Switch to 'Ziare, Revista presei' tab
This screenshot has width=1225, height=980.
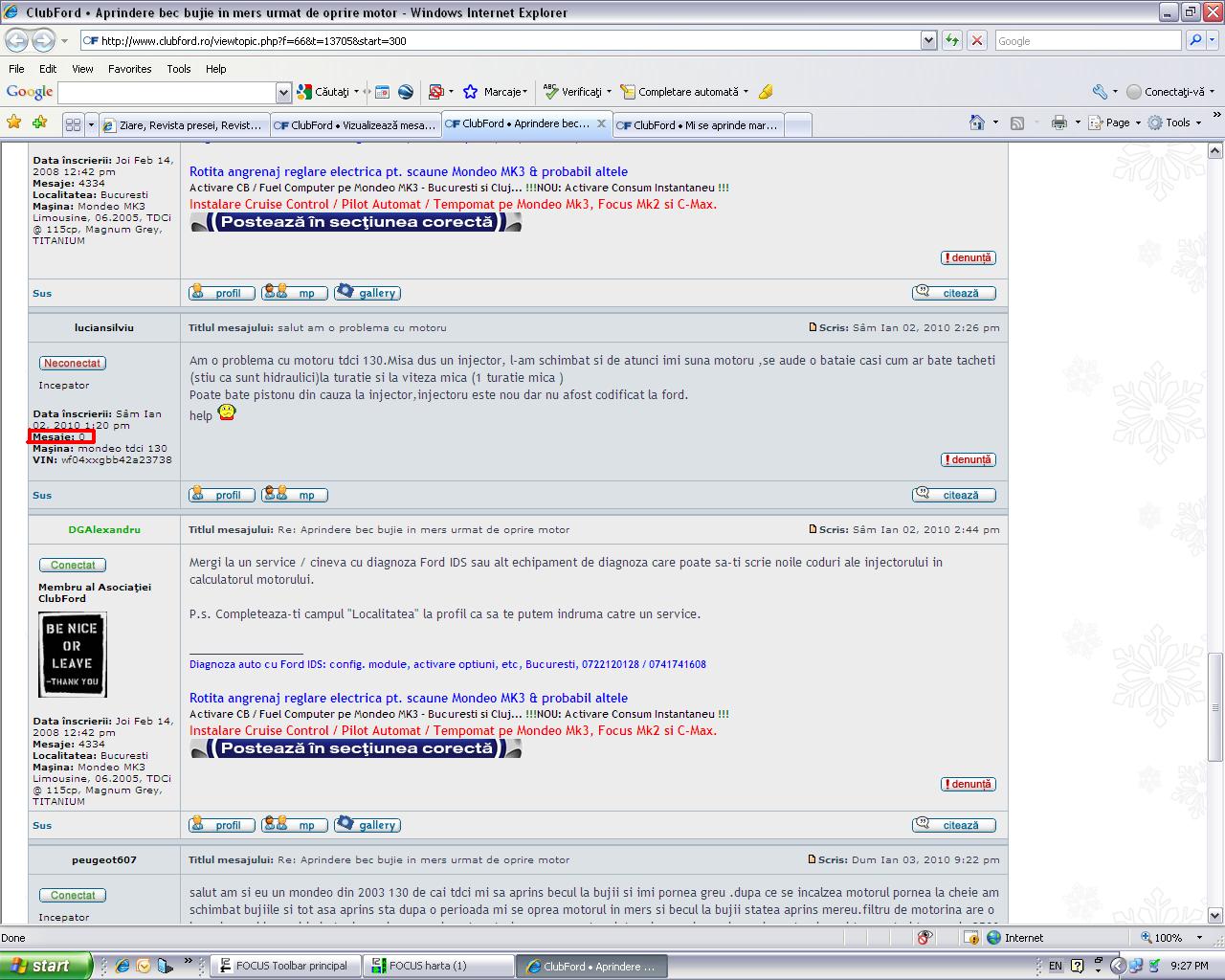pyautogui.click(x=182, y=125)
